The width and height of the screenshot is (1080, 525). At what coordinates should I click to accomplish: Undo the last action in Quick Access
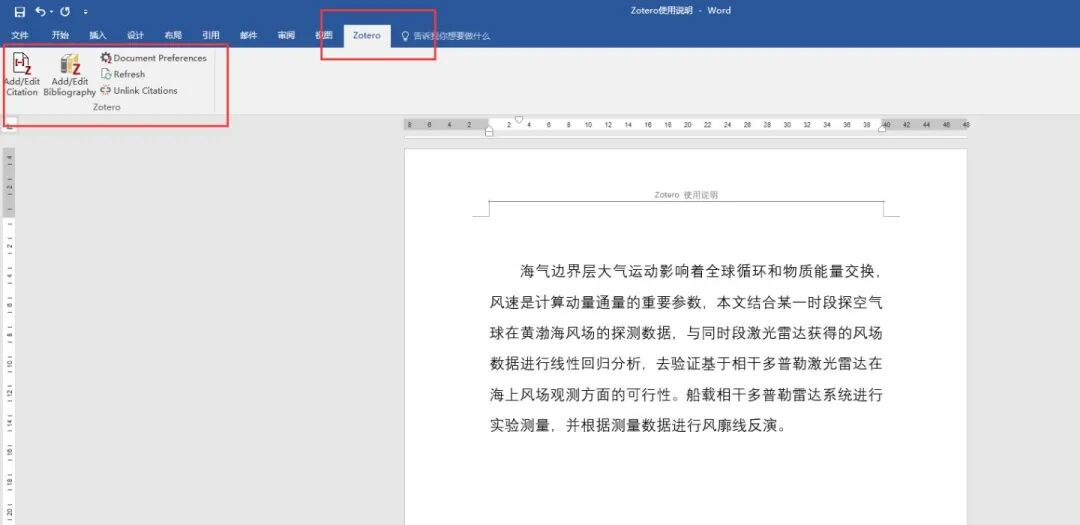pyautogui.click(x=41, y=12)
